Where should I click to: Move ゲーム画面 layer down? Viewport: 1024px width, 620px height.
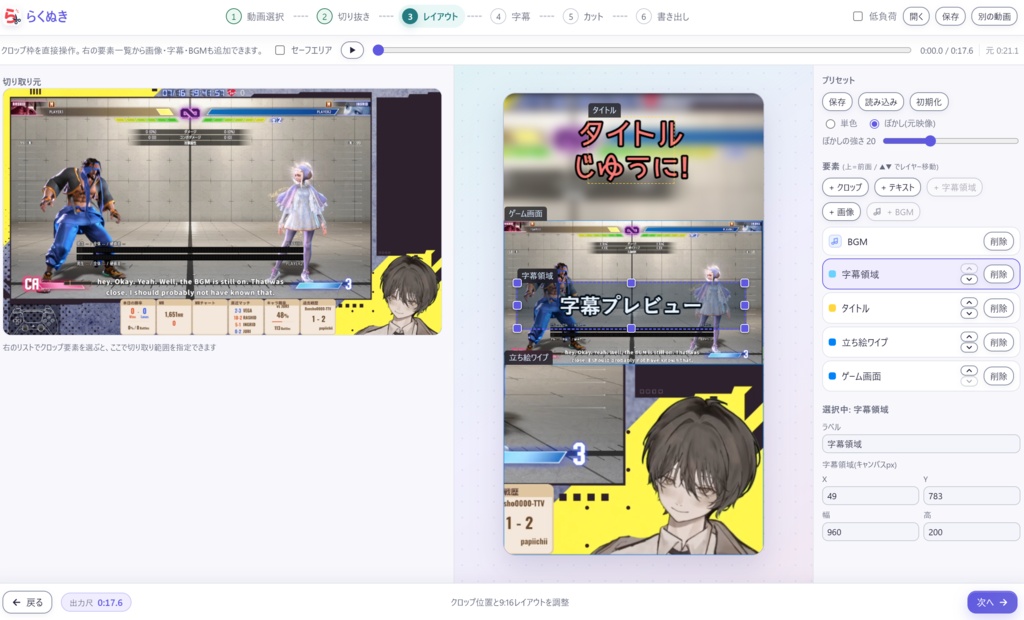tap(969, 382)
